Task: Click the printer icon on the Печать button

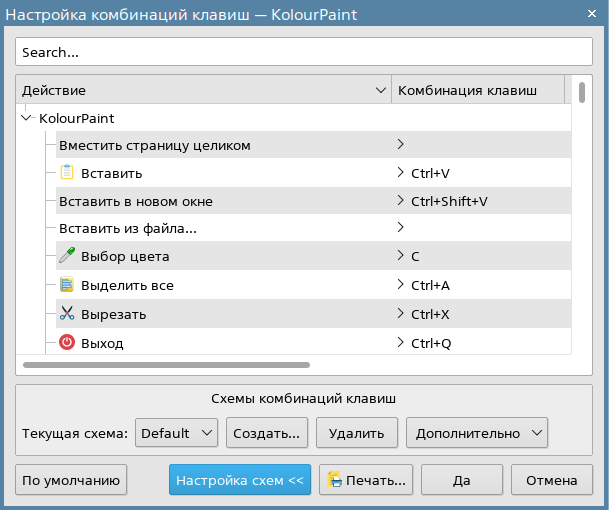Action: [334, 480]
